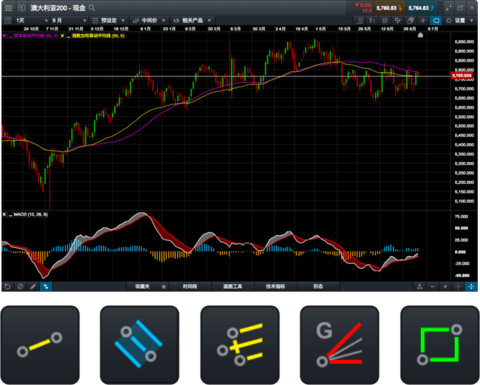This screenshot has width=480, height=385.
Task: Toggle the grid lines icon in toolbar
Action: (385, 21)
